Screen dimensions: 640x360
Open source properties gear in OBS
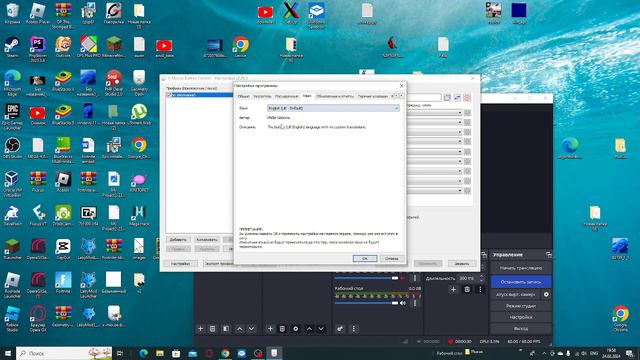pyautogui.click(x=296, y=329)
